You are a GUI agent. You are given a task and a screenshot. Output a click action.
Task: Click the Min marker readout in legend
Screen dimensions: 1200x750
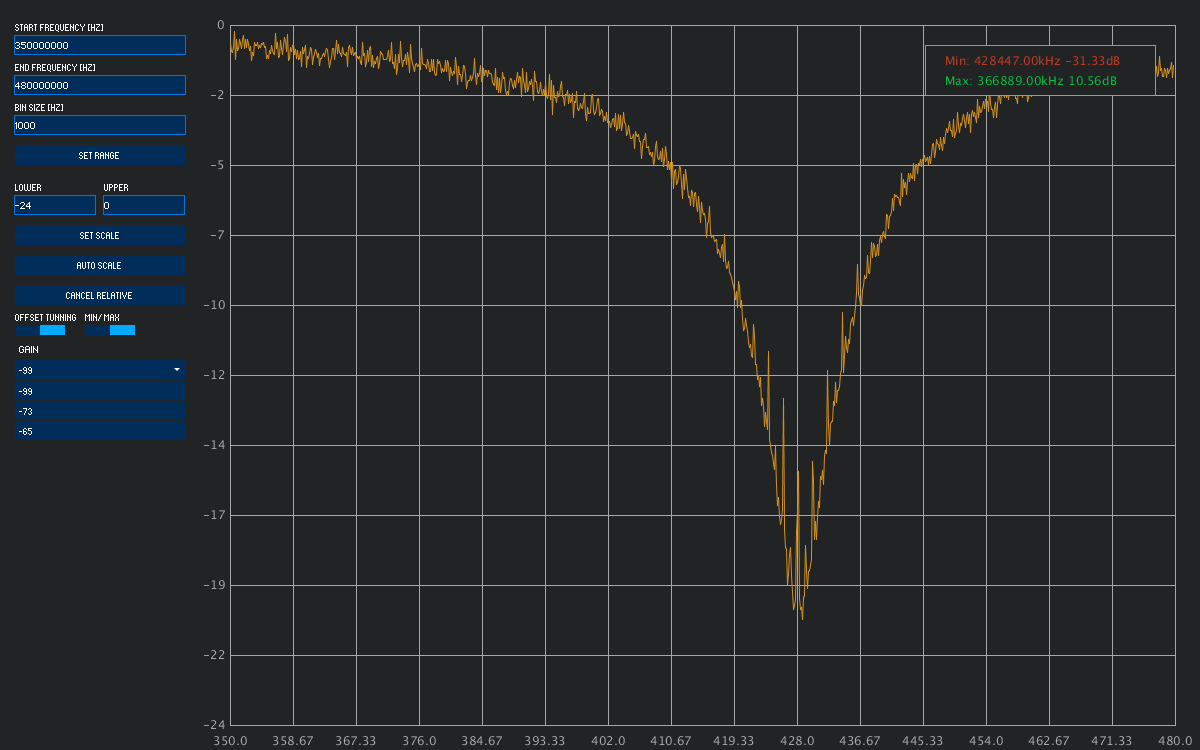[x=1032, y=61]
